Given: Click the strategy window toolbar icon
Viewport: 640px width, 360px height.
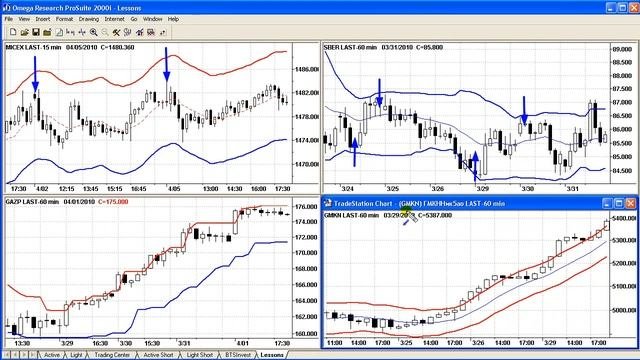Looking at the screenshot, I should [151, 32].
